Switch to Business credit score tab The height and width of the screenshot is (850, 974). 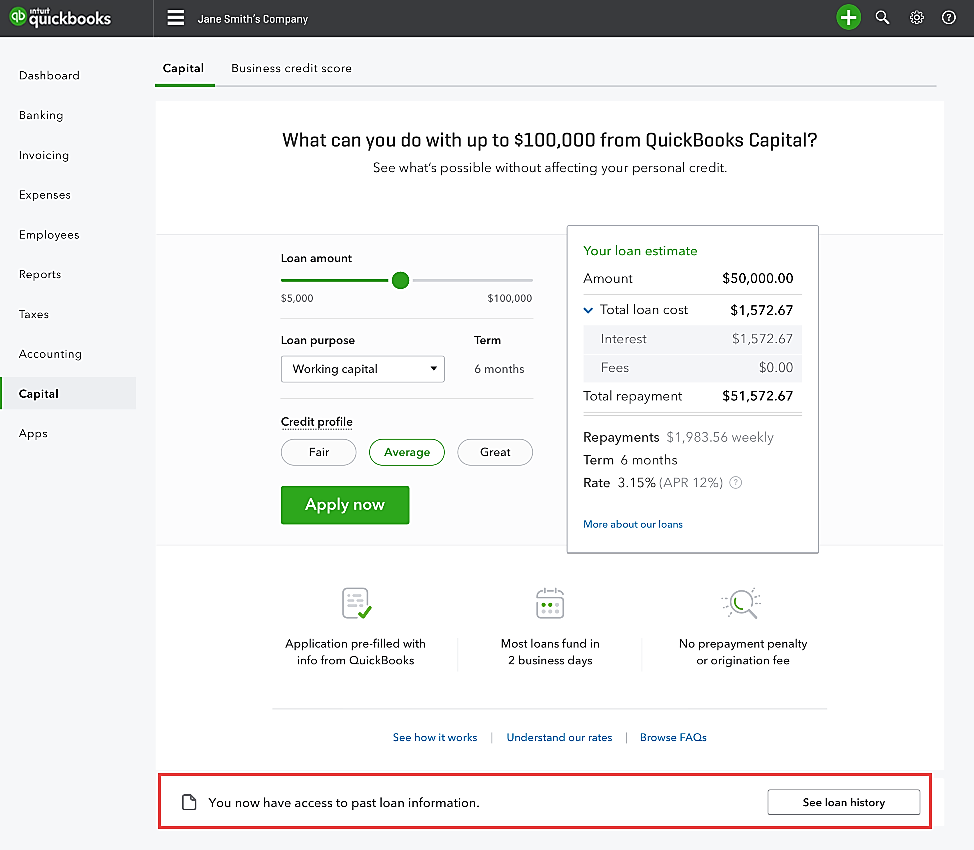pyautogui.click(x=291, y=68)
